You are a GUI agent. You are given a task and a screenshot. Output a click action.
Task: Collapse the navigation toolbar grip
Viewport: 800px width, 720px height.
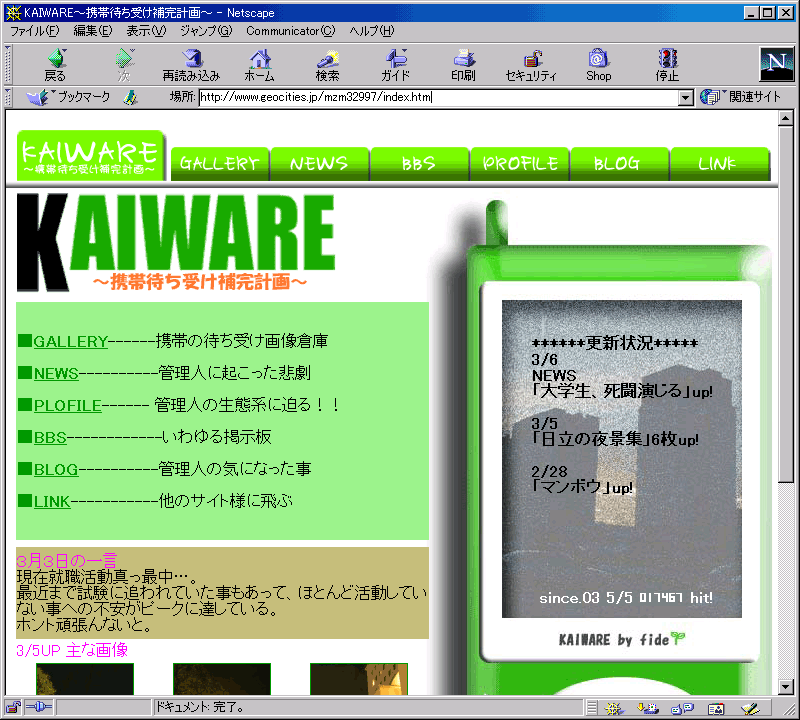tap(8, 65)
